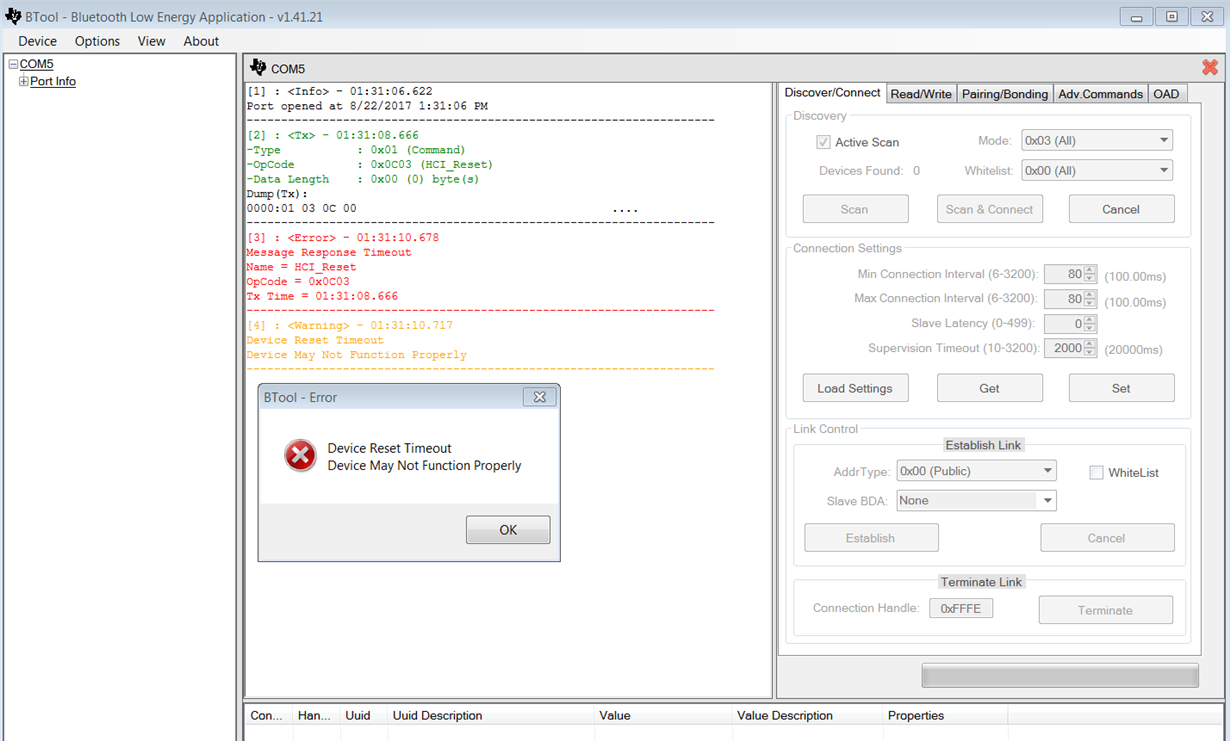Click the Uuid Description column header

click(490, 716)
